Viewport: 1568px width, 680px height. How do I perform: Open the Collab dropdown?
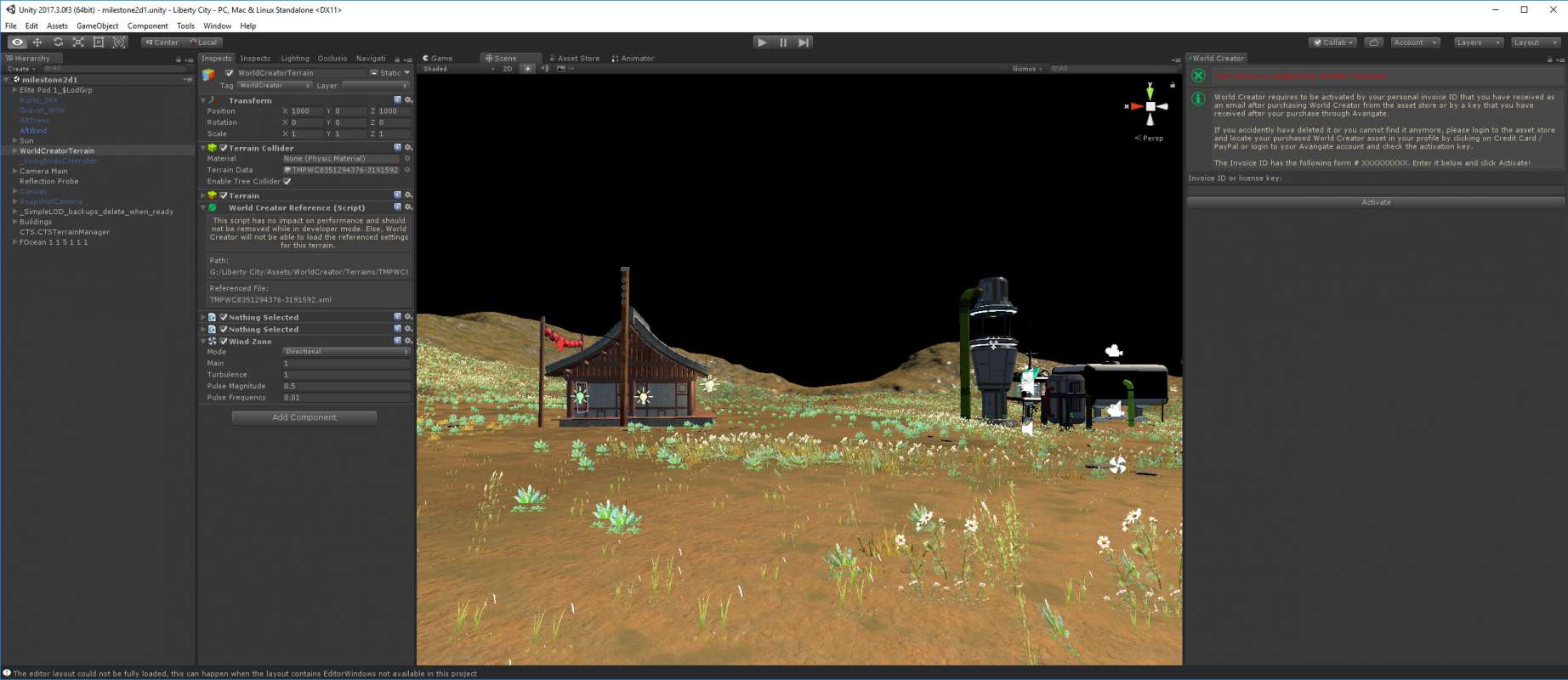[1332, 42]
